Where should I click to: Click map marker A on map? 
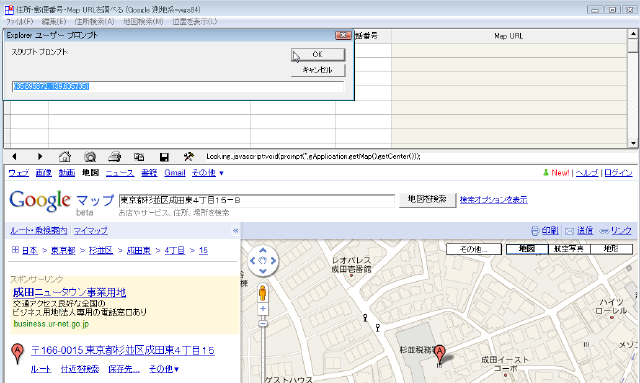pos(439,354)
